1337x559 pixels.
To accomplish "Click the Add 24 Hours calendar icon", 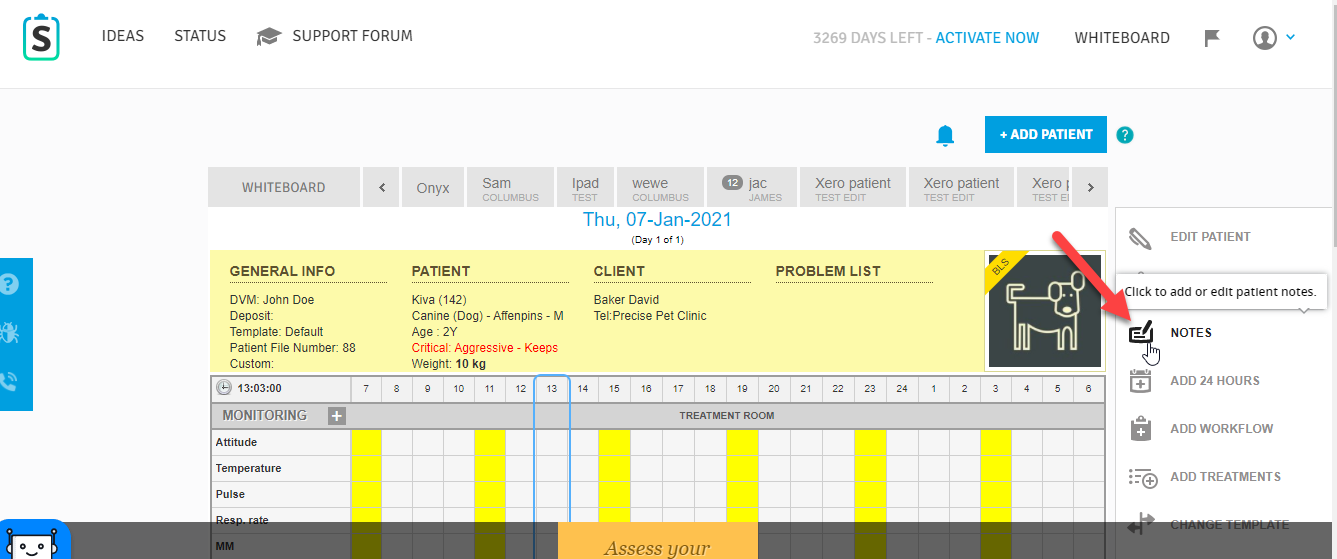I will tap(1141, 381).
